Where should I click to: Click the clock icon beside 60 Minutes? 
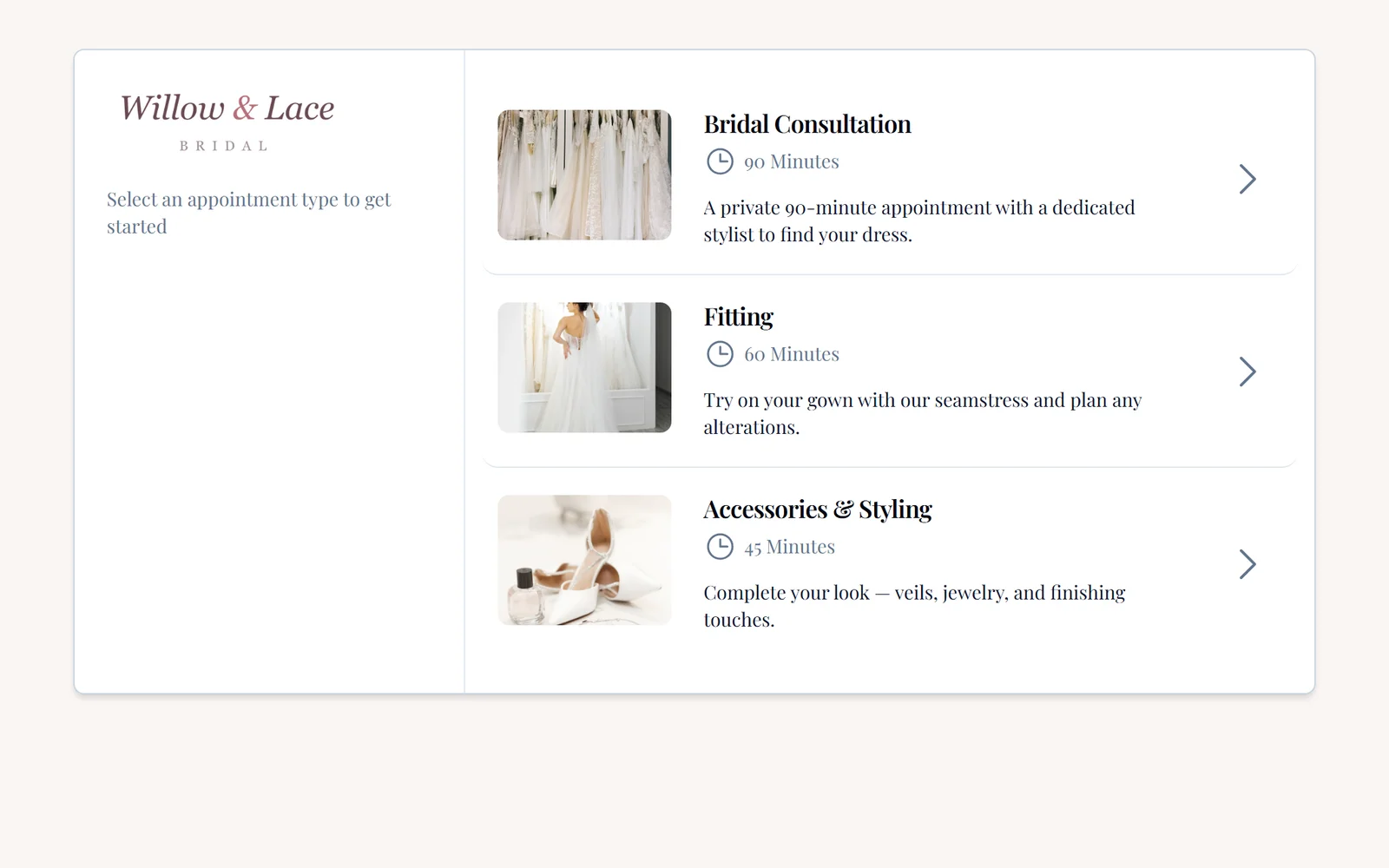coord(720,354)
